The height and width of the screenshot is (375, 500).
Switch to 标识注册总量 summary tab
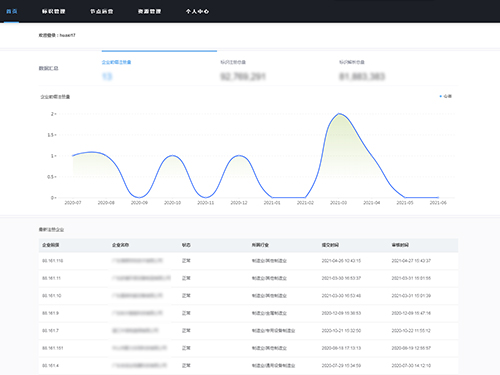pyautogui.click(x=233, y=62)
